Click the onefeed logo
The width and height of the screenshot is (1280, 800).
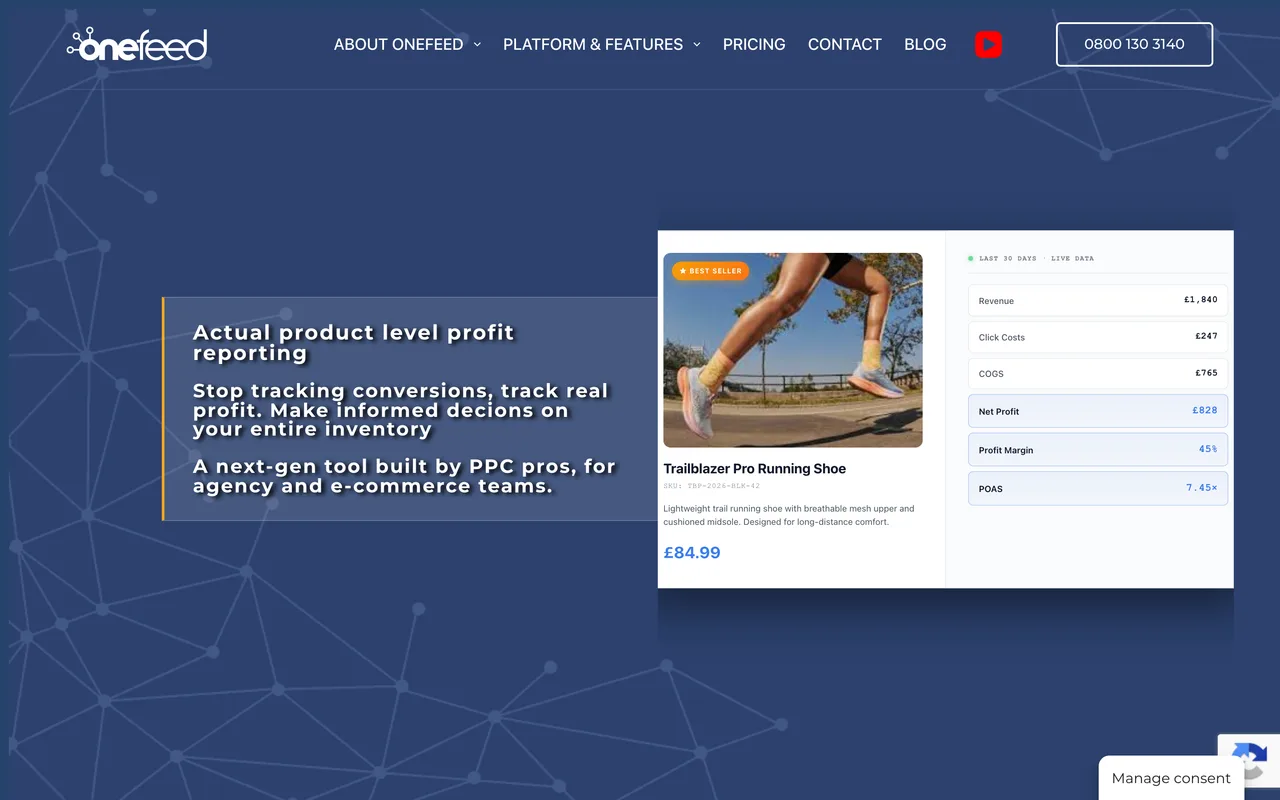pos(137,44)
